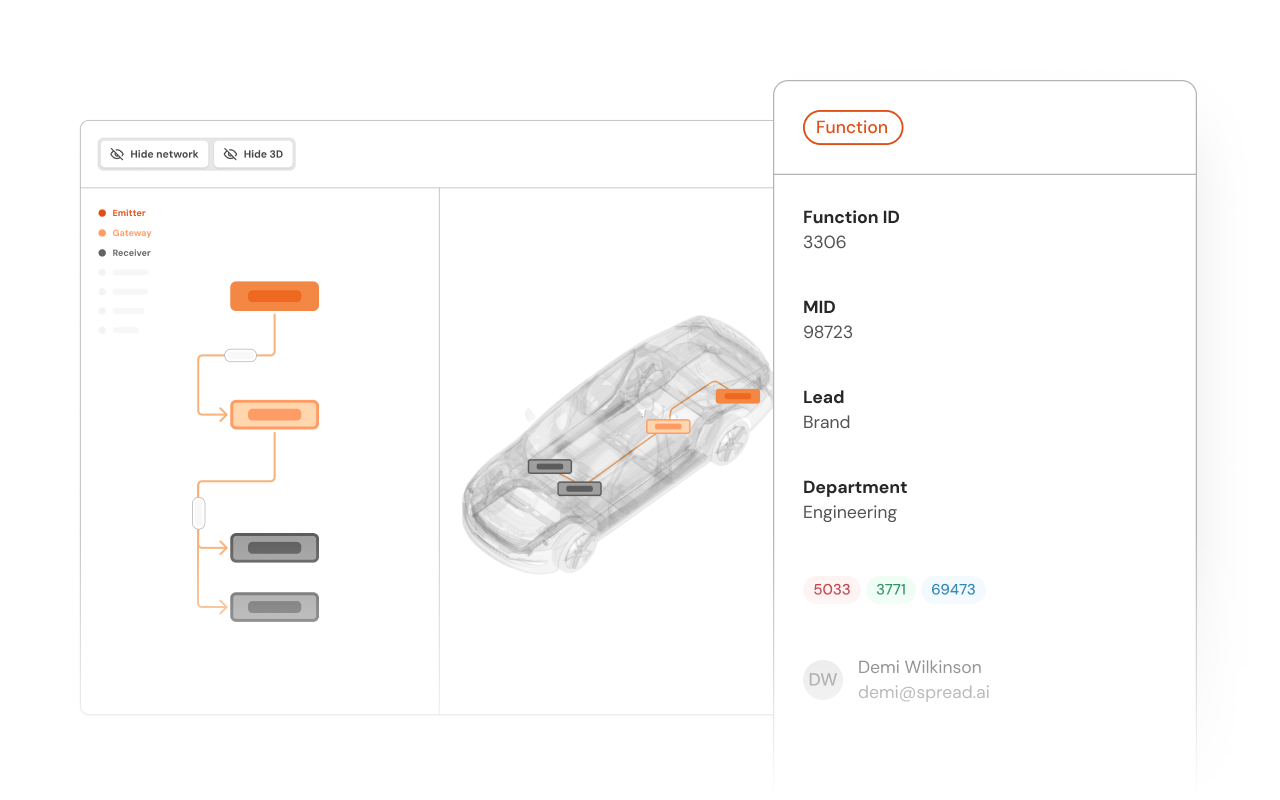Click the white connector pill below emitter node
This screenshot has width=1280, height=800.
coord(240,355)
